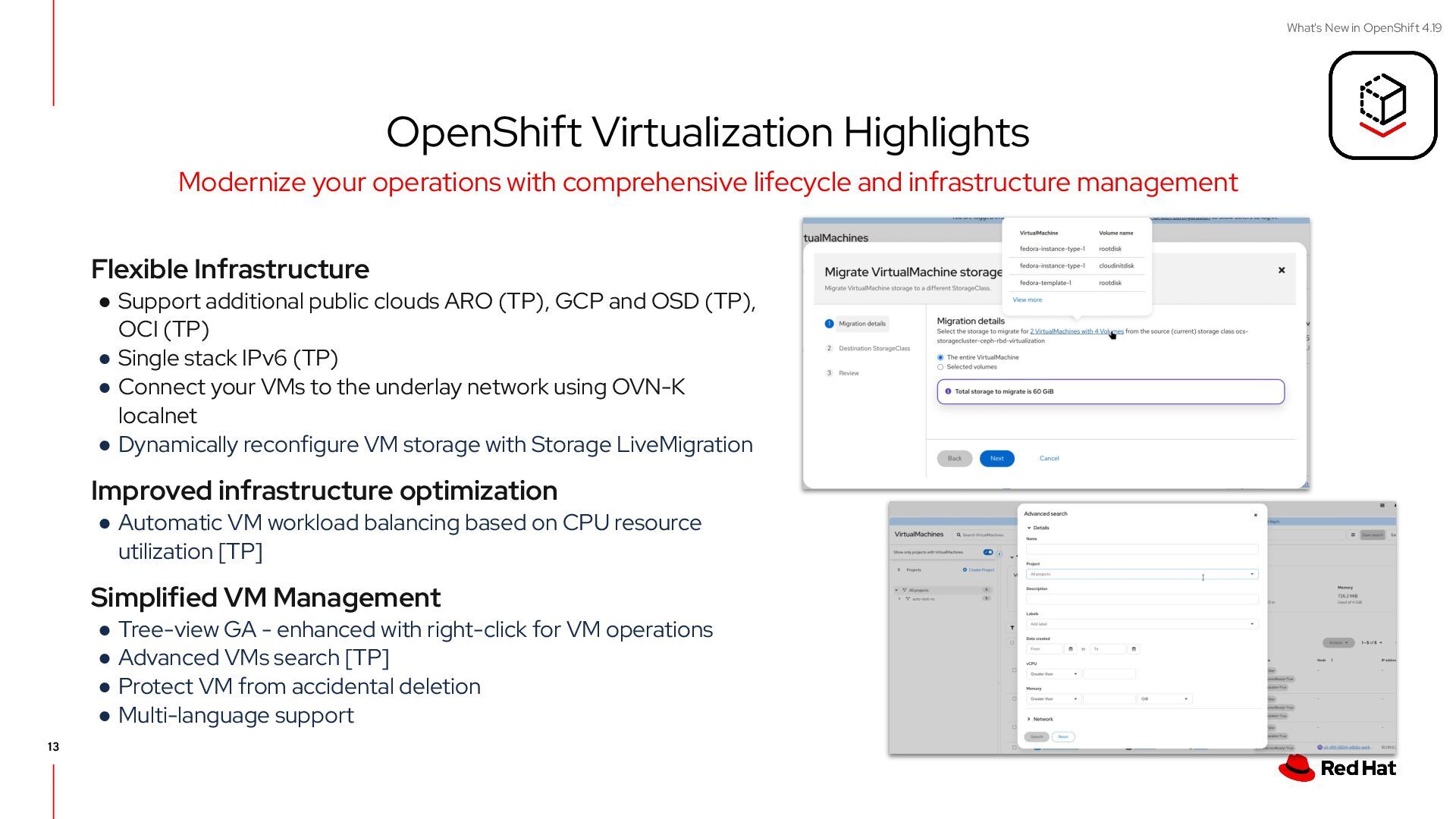Screen dimensions: 1456x819
Task: Click the plus icon beside Create Project
Action: click(965, 570)
